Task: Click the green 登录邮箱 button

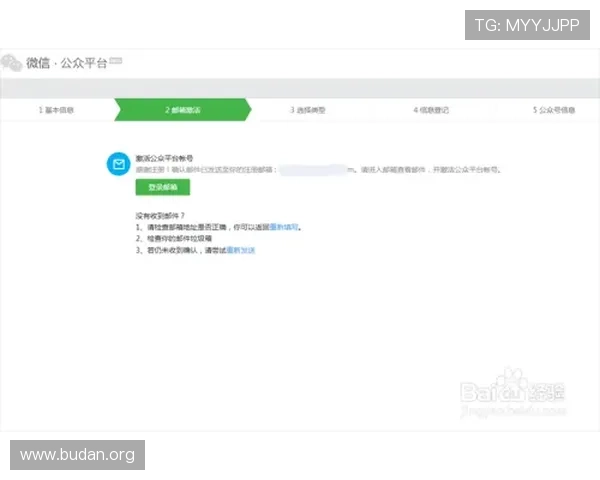Action: pyautogui.click(x=163, y=187)
